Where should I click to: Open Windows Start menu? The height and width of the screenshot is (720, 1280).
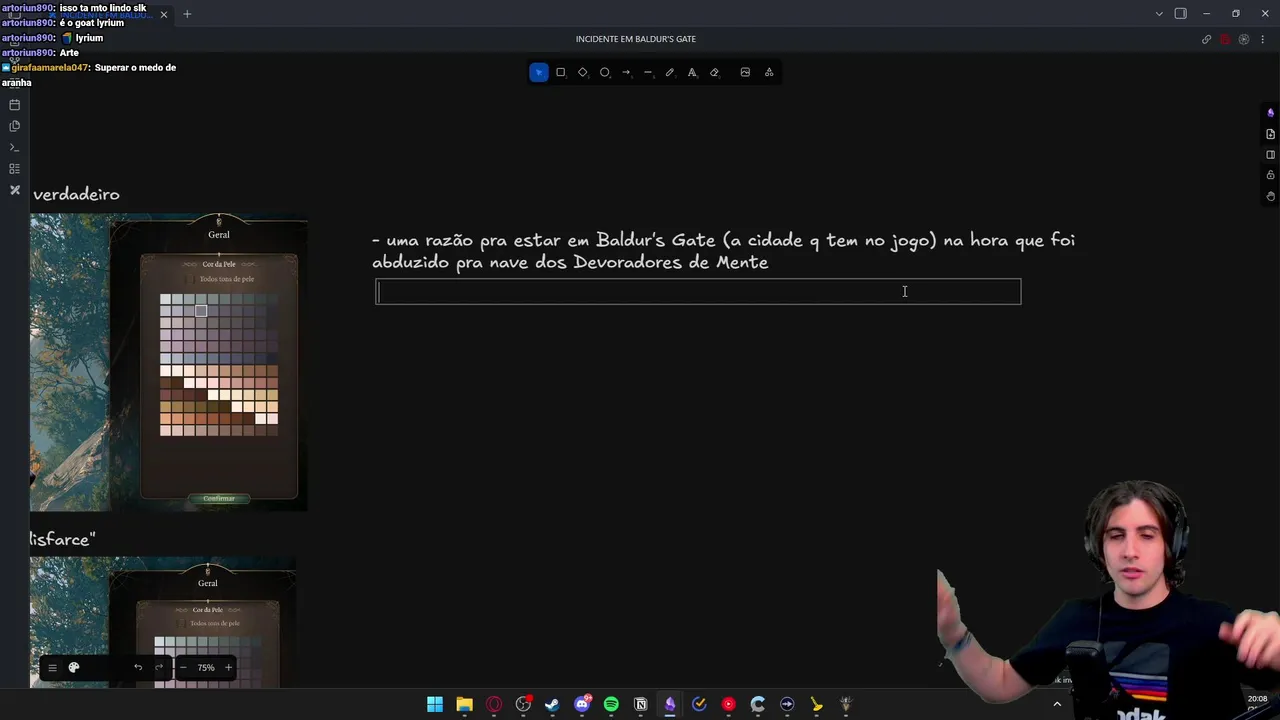(435, 704)
